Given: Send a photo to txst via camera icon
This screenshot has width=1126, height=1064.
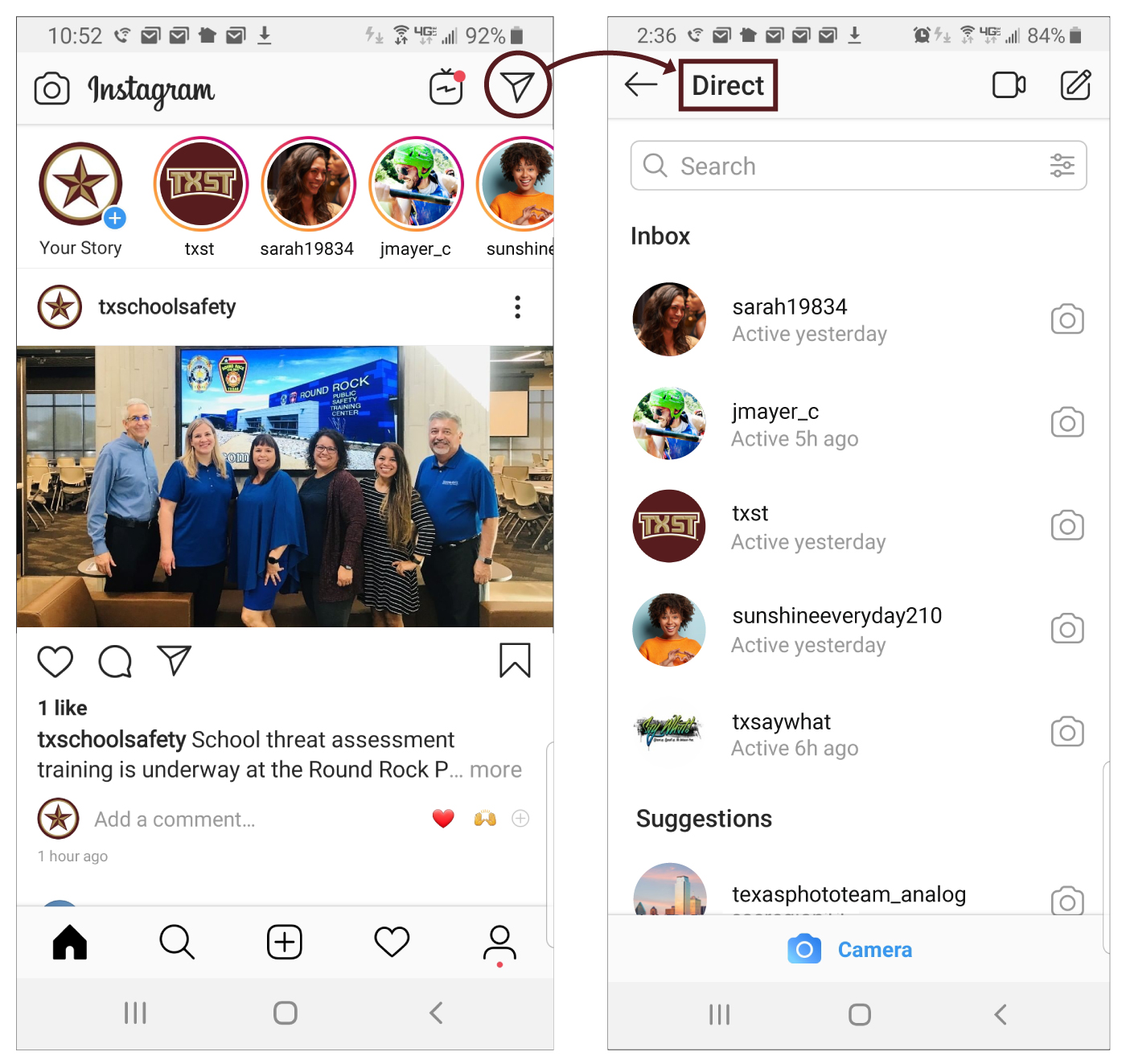Looking at the screenshot, I should tap(1067, 525).
